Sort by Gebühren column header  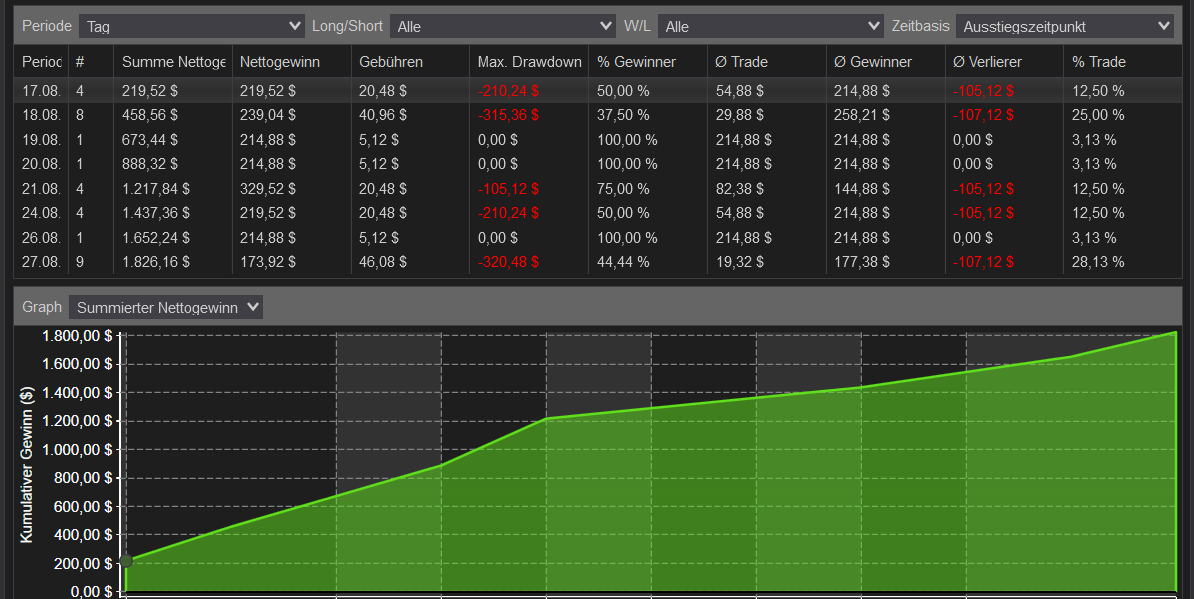[x=410, y=62]
